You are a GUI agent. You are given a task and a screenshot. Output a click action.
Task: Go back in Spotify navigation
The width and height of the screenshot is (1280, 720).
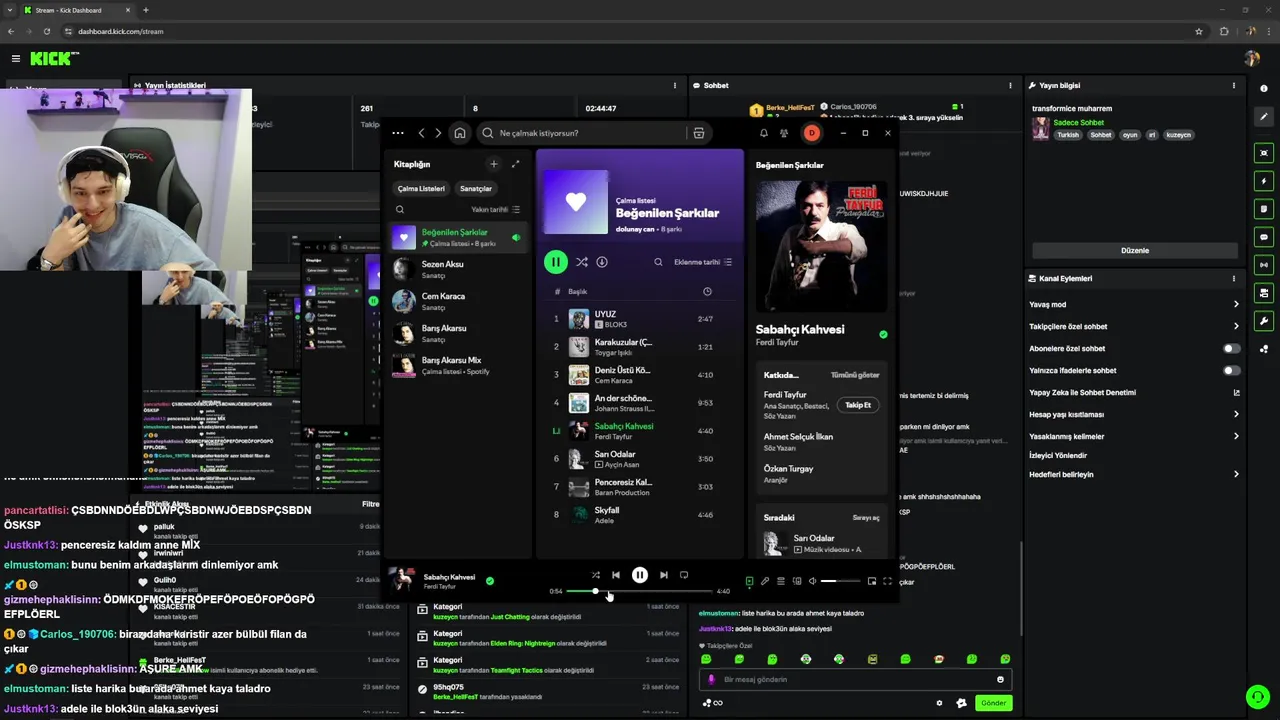421,133
